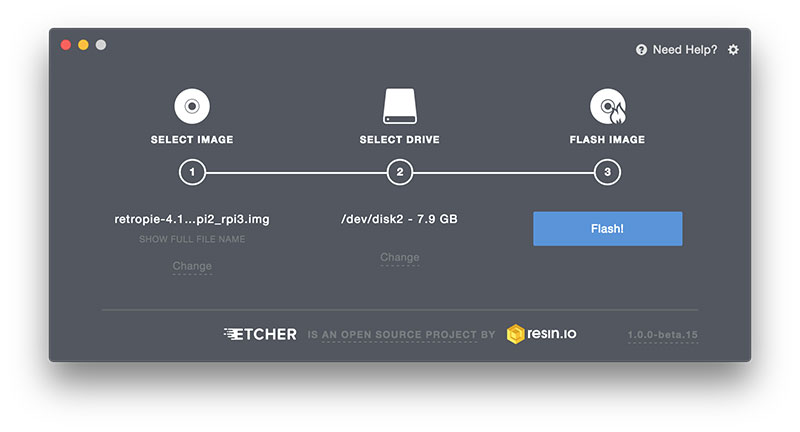Click the Need Help question mark icon
The width and height of the screenshot is (800, 432).
click(x=641, y=50)
